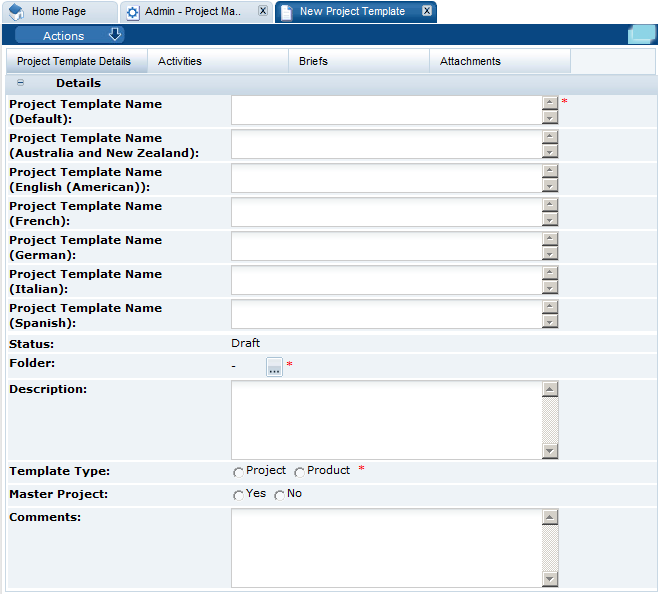Click the Spanish template name field

click(386, 314)
